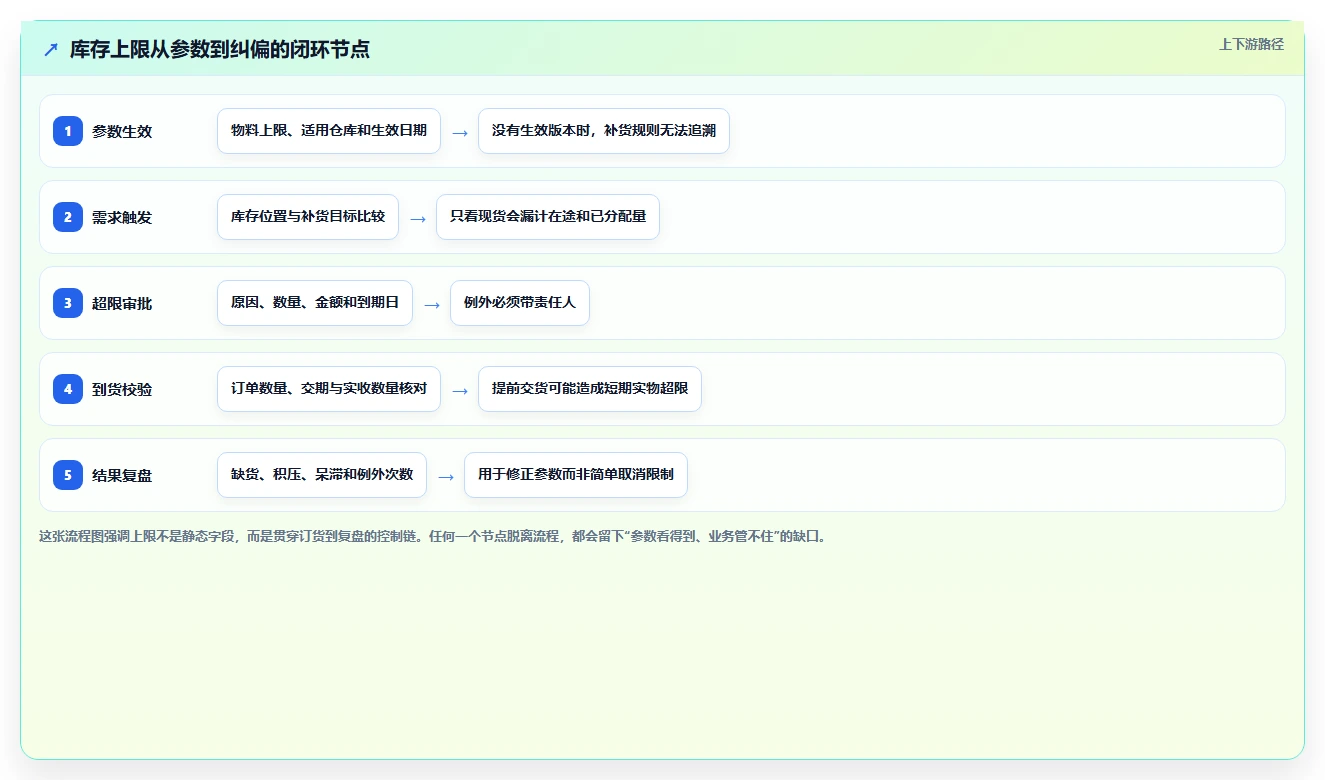
Task: Click the diagonal arrow icon beside the title
Action: pyautogui.click(x=51, y=49)
